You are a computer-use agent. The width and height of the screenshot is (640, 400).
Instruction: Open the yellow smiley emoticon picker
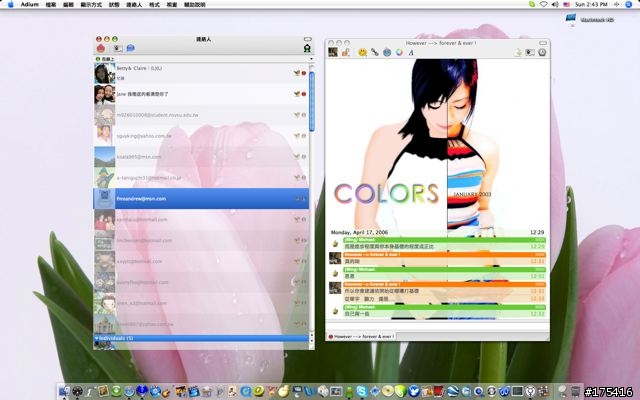(x=362, y=52)
